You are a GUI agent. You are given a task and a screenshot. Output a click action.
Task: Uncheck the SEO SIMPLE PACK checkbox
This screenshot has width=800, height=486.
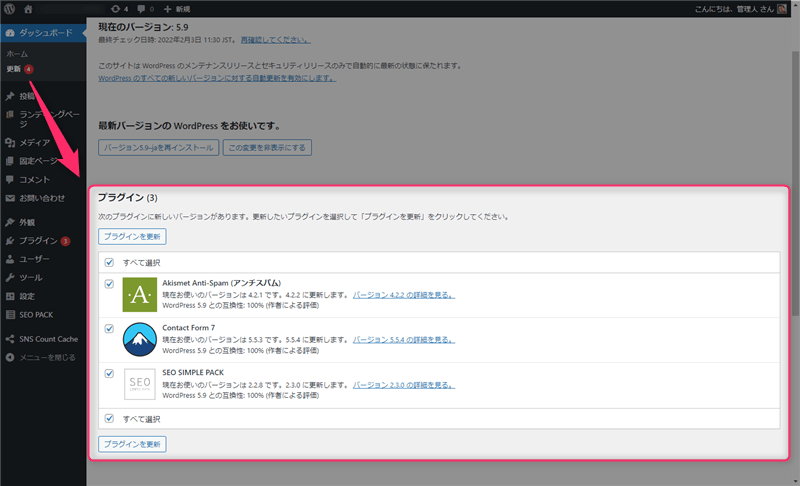(109, 373)
